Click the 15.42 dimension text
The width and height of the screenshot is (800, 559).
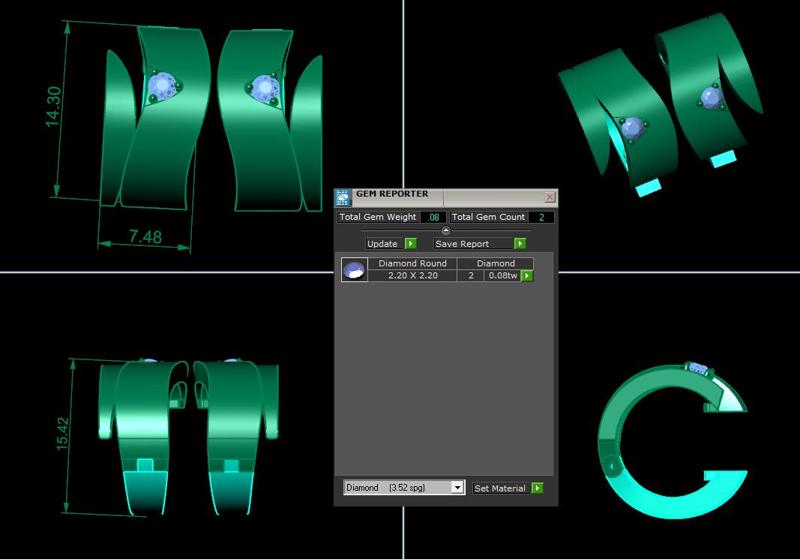point(62,434)
